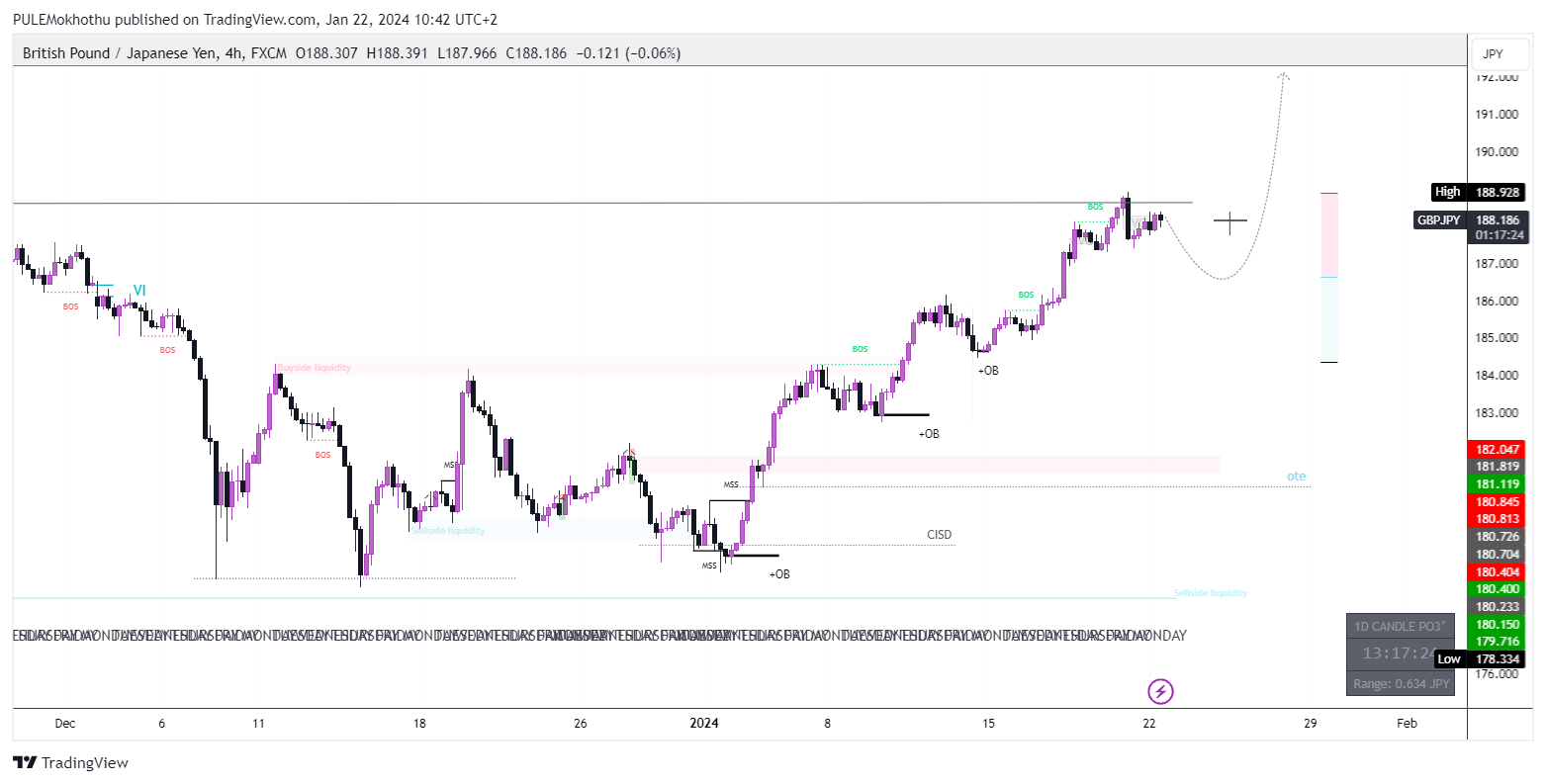
Task: Click the green 179.716 price label
Action: point(1498,642)
